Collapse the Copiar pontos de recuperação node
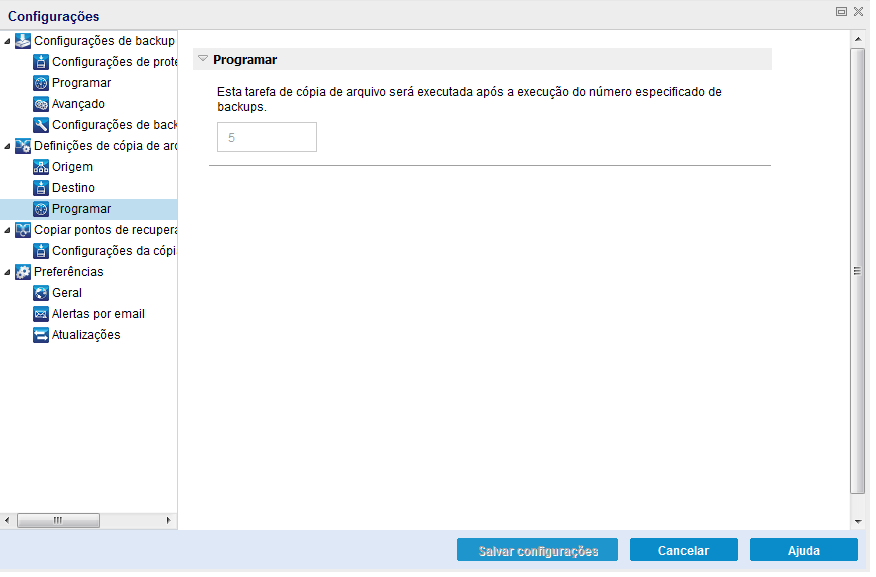The width and height of the screenshot is (876, 577). pos(7,230)
